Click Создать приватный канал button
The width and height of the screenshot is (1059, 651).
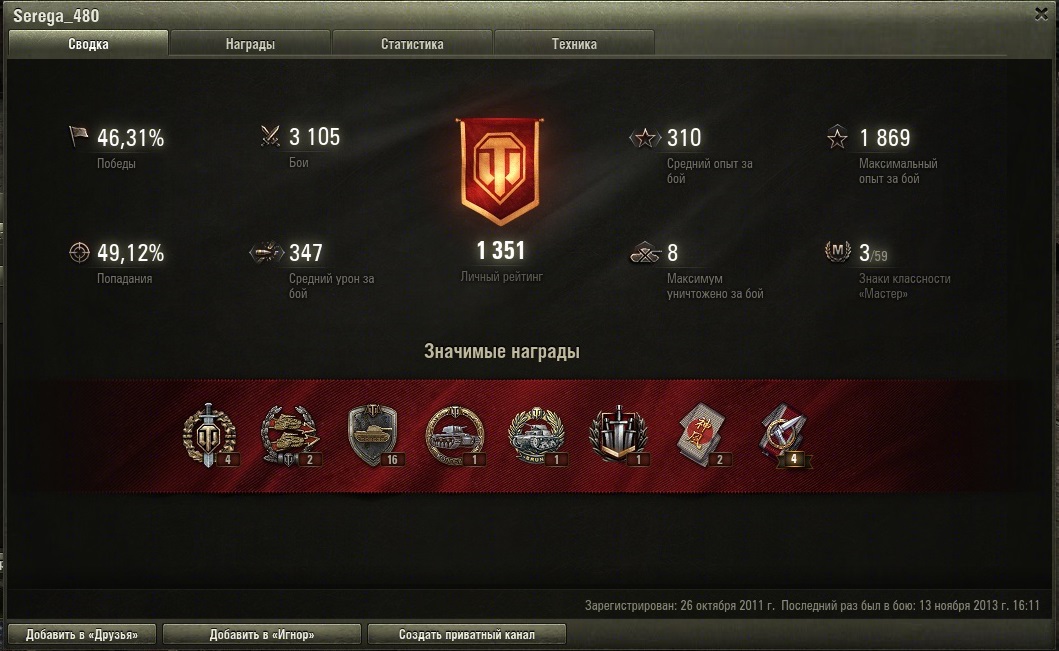click(467, 635)
